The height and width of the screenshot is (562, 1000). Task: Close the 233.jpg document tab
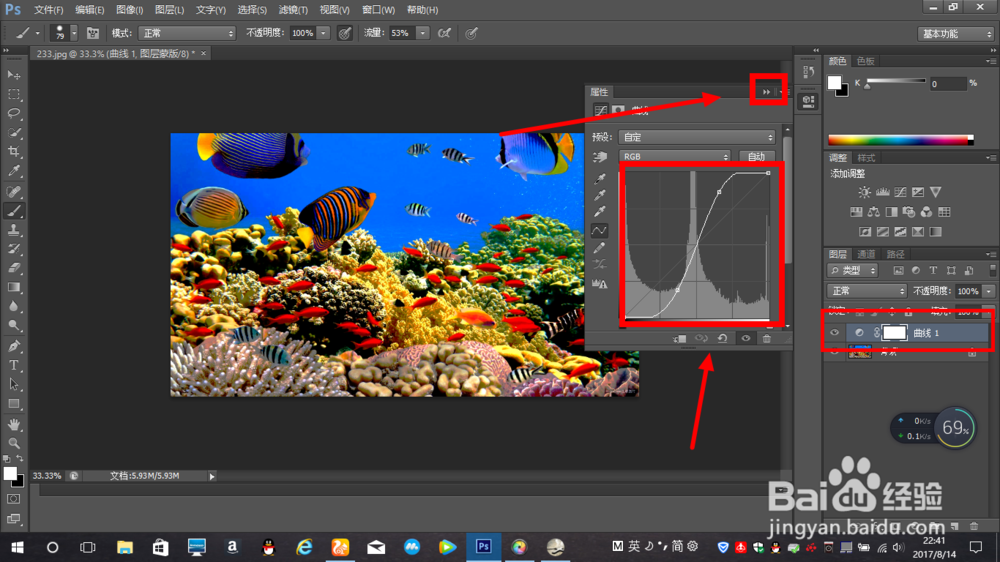point(203,54)
